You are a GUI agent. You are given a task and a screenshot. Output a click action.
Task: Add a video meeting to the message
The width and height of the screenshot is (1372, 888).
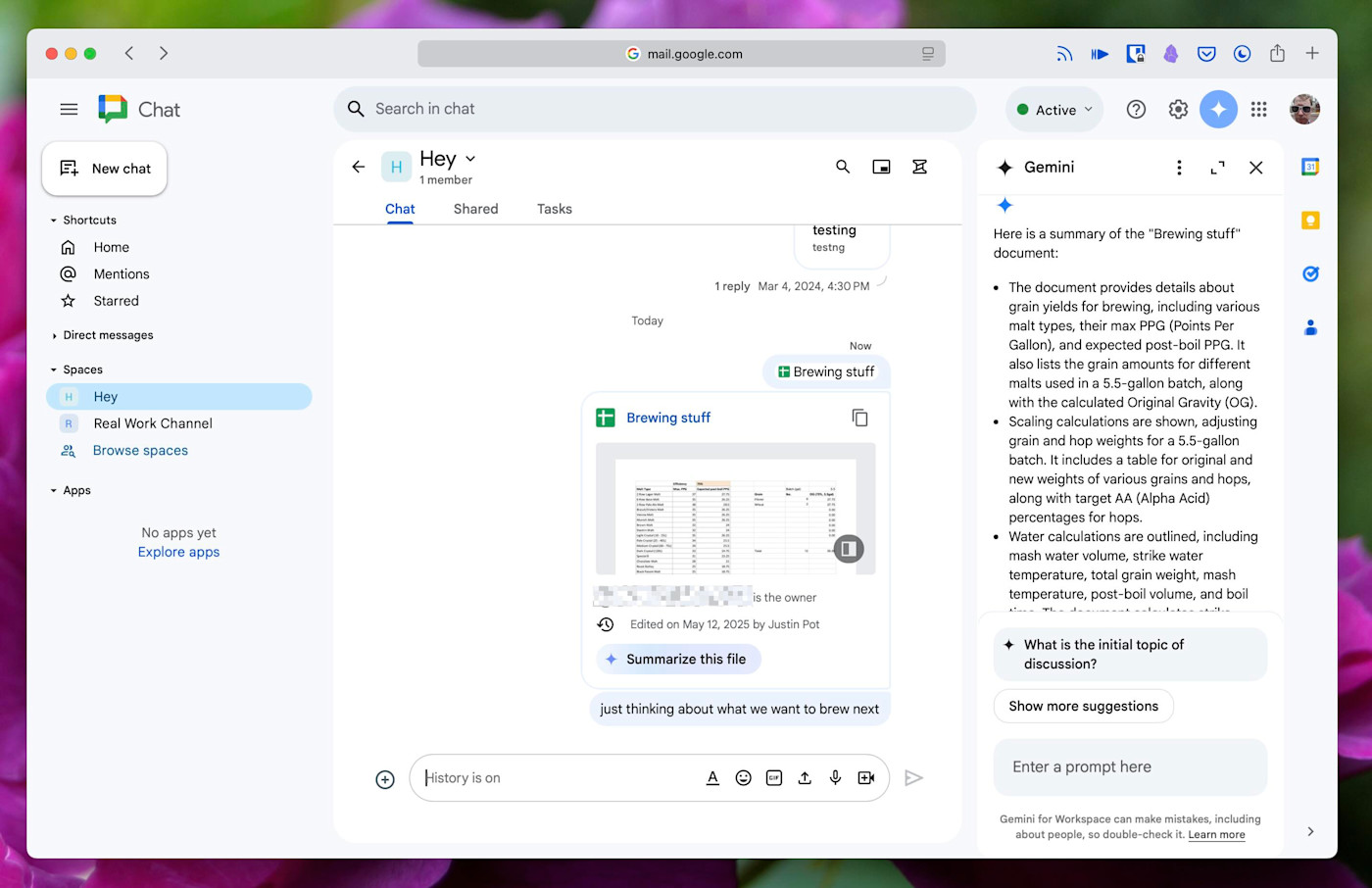coord(866,778)
